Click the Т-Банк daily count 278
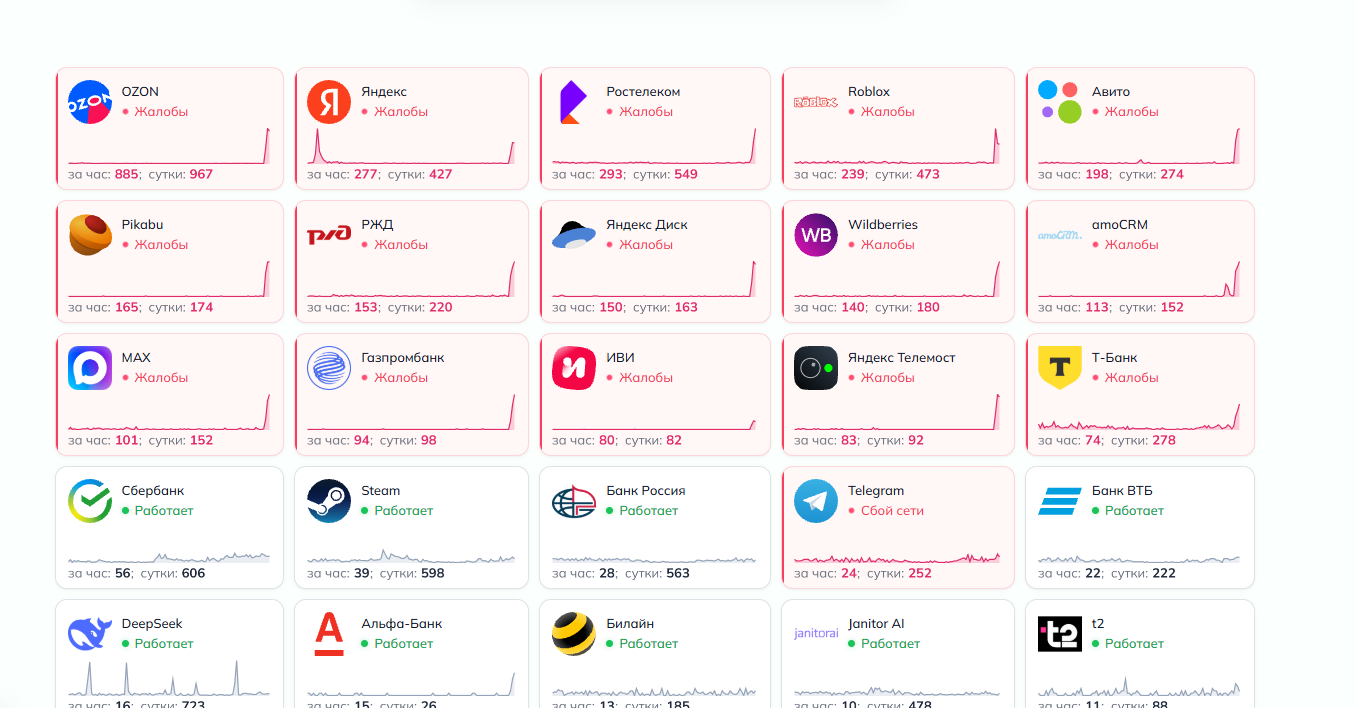 tap(1164, 440)
